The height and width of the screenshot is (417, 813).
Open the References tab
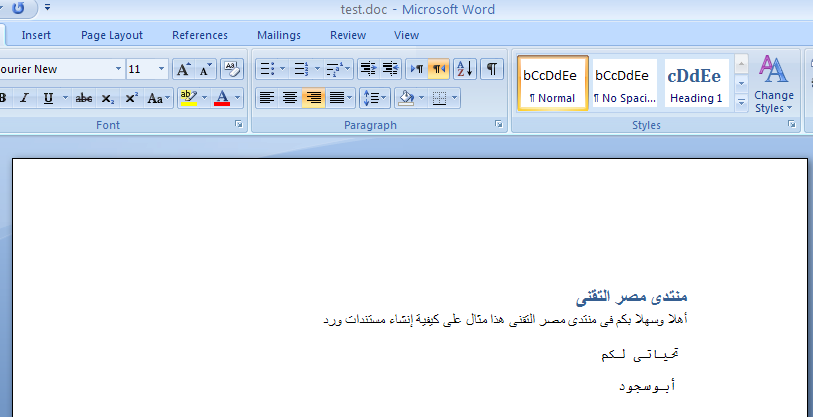[x=200, y=35]
